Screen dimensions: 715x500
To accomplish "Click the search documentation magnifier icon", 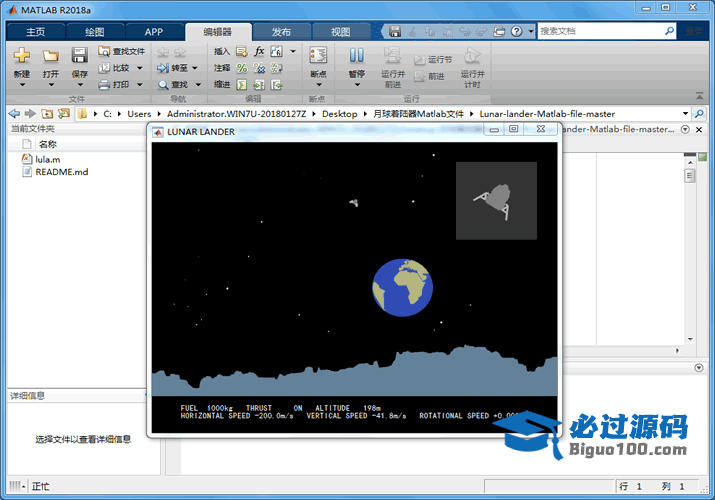I will (x=669, y=31).
